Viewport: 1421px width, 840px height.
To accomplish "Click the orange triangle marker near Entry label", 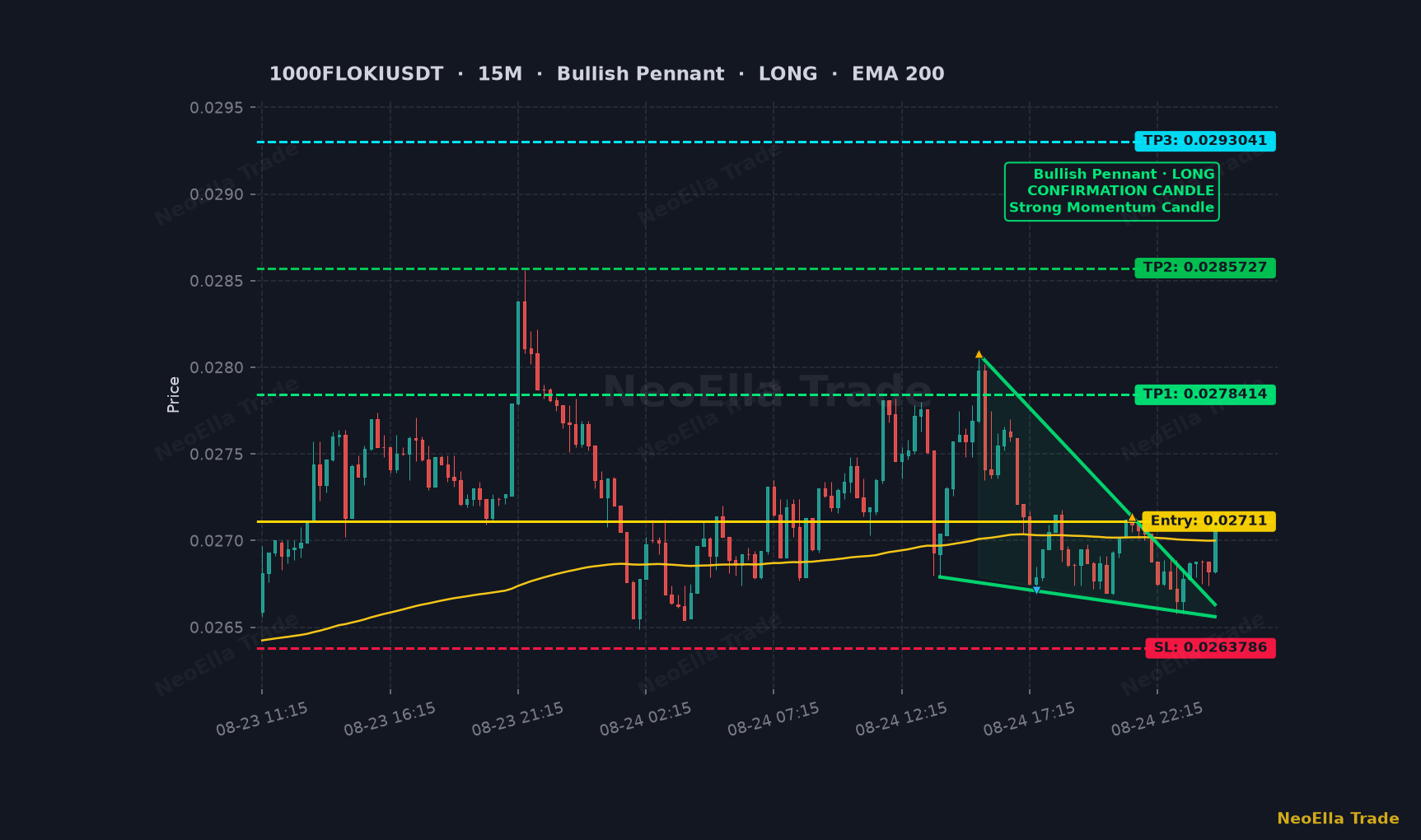I will tap(1132, 518).
